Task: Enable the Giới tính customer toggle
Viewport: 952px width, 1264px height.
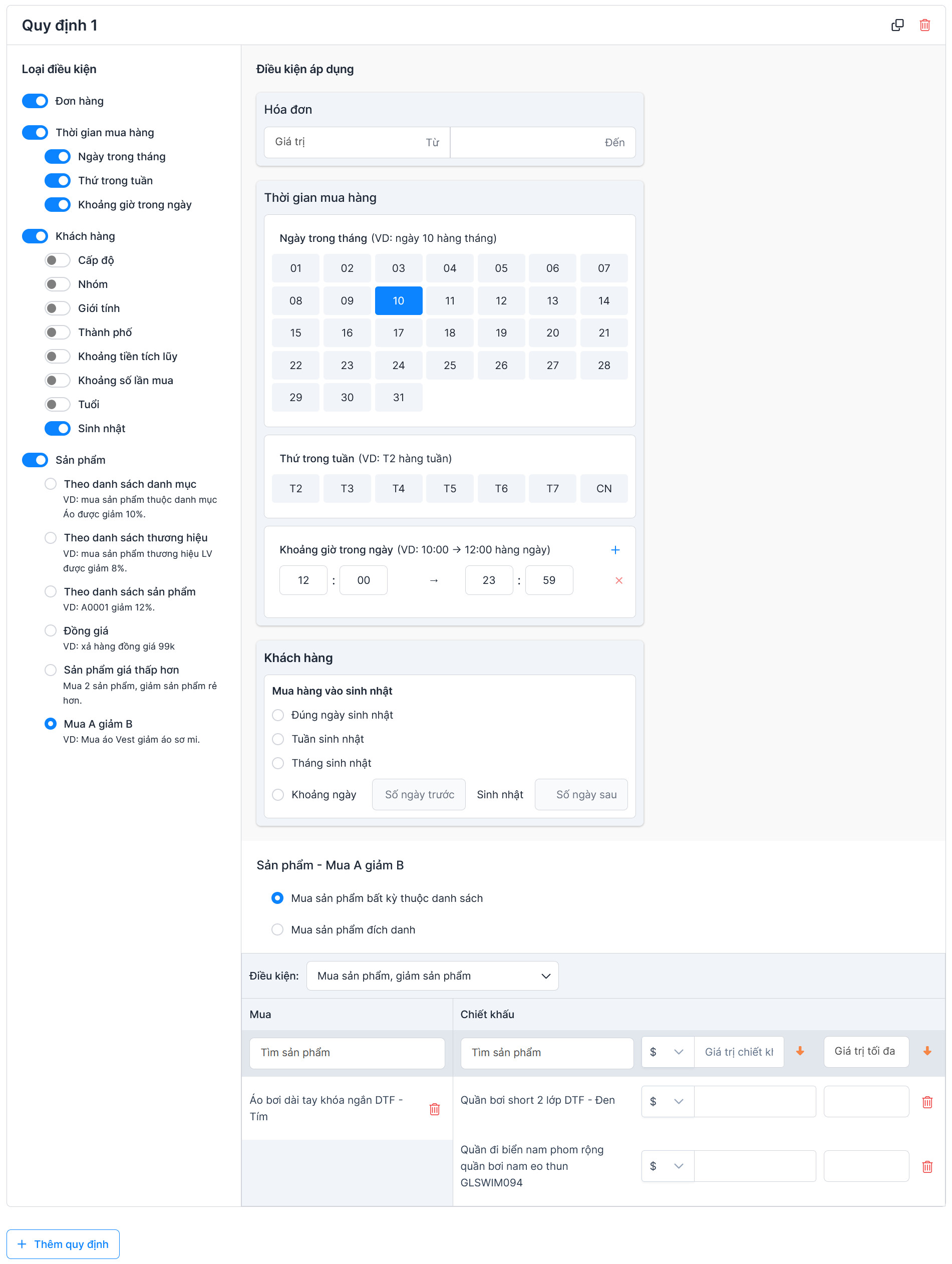Action: [57, 308]
